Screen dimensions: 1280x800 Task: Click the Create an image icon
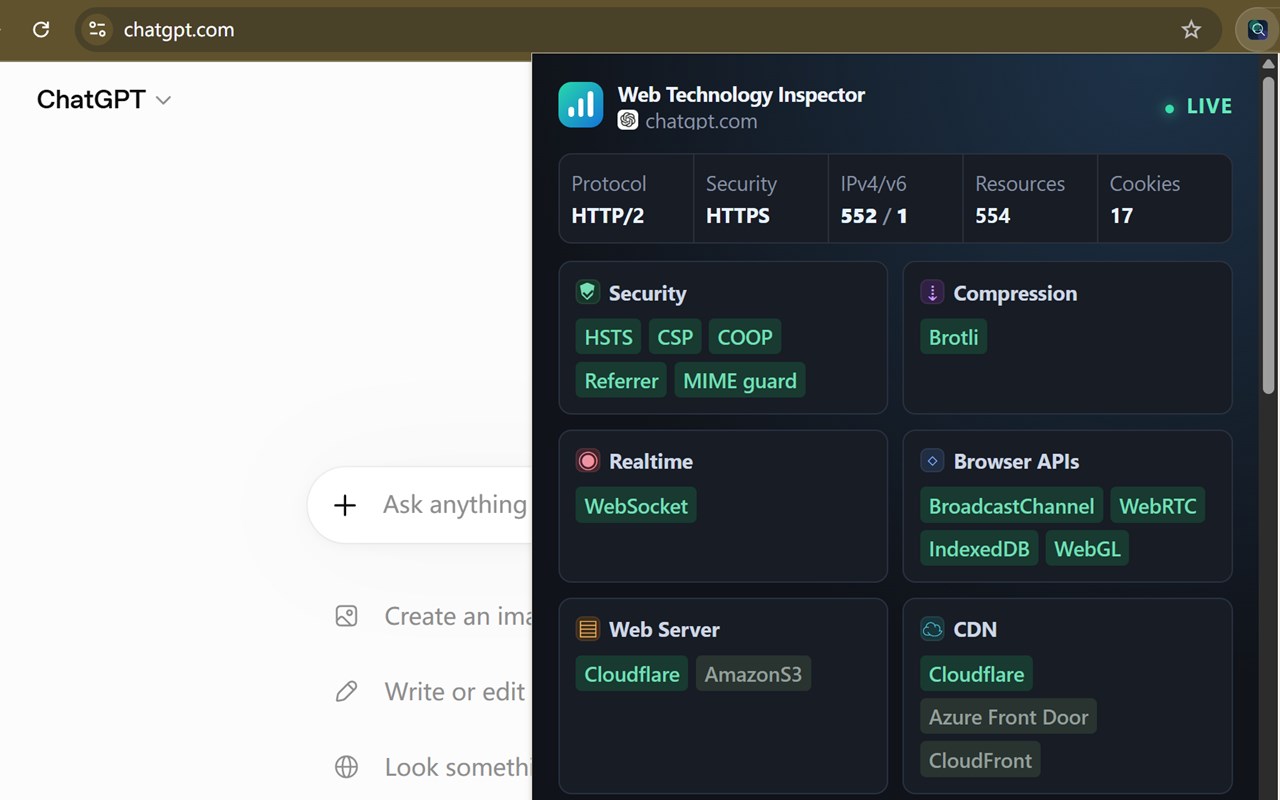[346, 616]
